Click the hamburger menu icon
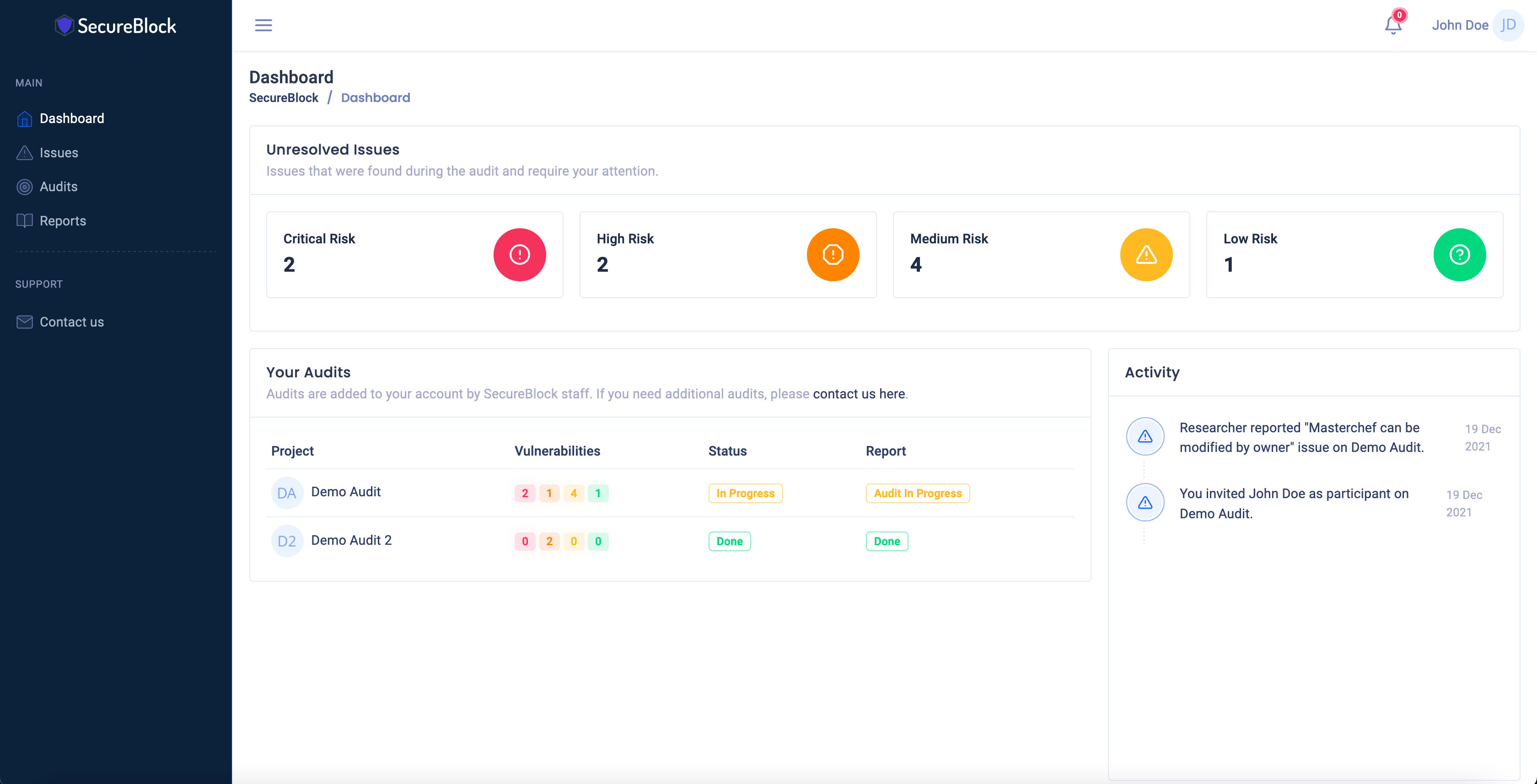The height and width of the screenshot is (784, 1537). pyautogui.click(x=263, y=25)
